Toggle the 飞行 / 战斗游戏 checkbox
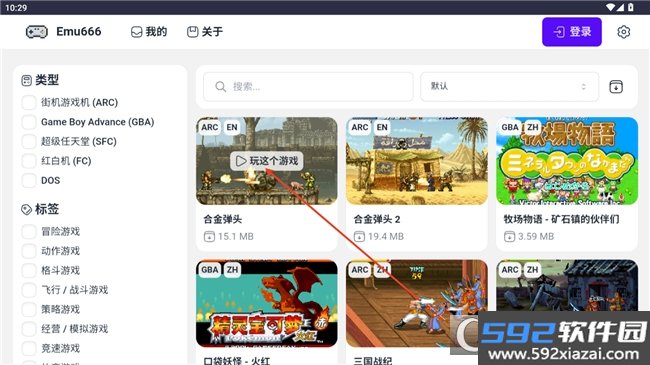Screen dimensions: 650x365 29,290
